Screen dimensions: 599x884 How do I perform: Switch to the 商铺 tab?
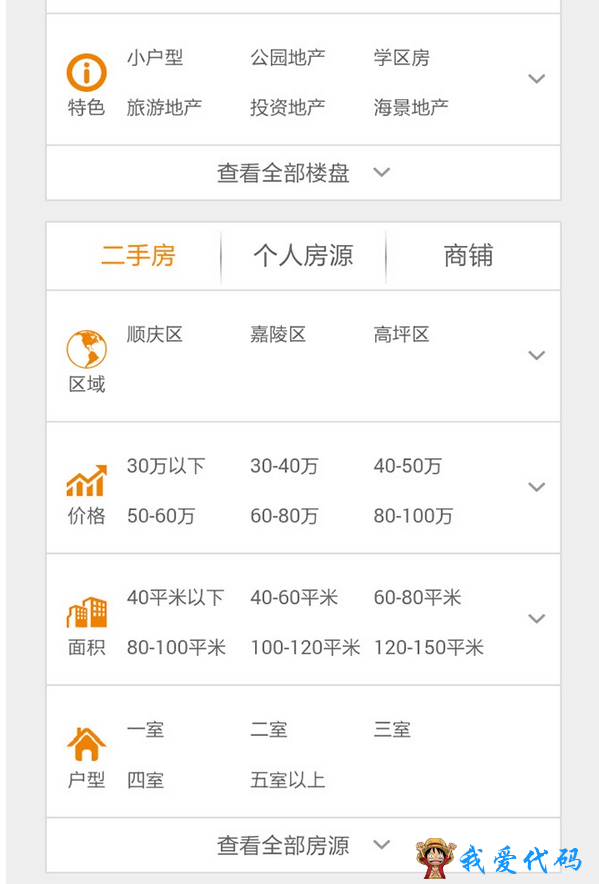[468, 256]
